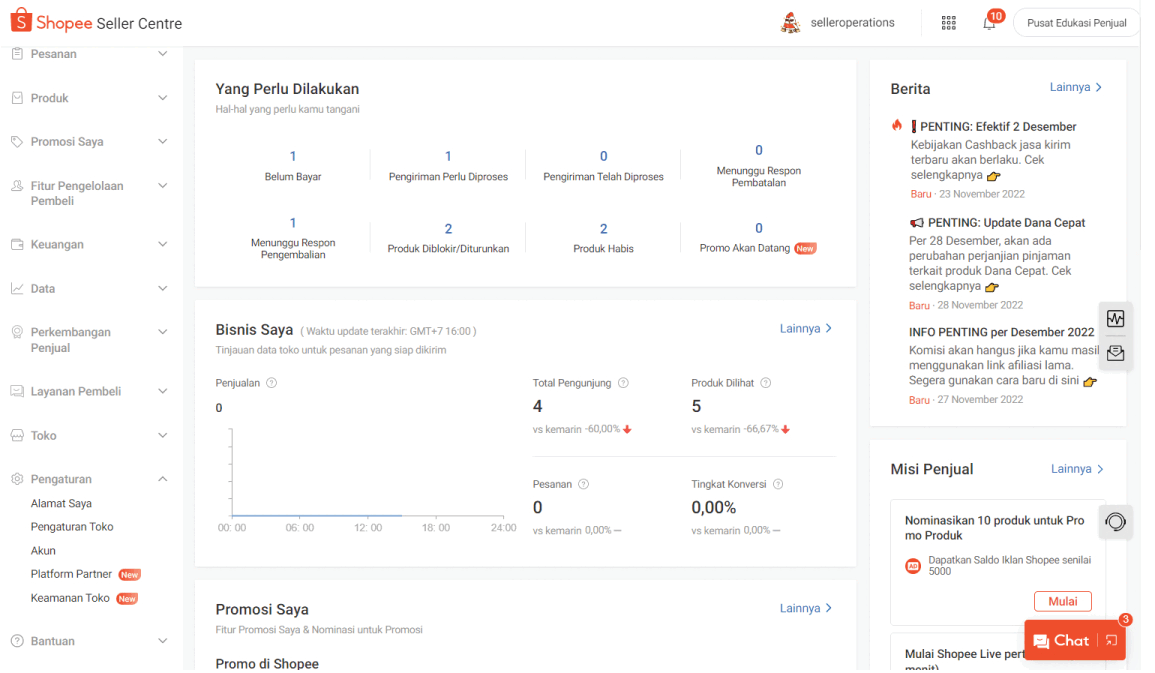This screenshot has width=1155, height=673.
Task: Expand the Promosi Saya sidebar menu
Action: pyautogui.click(x=90, y=142)
